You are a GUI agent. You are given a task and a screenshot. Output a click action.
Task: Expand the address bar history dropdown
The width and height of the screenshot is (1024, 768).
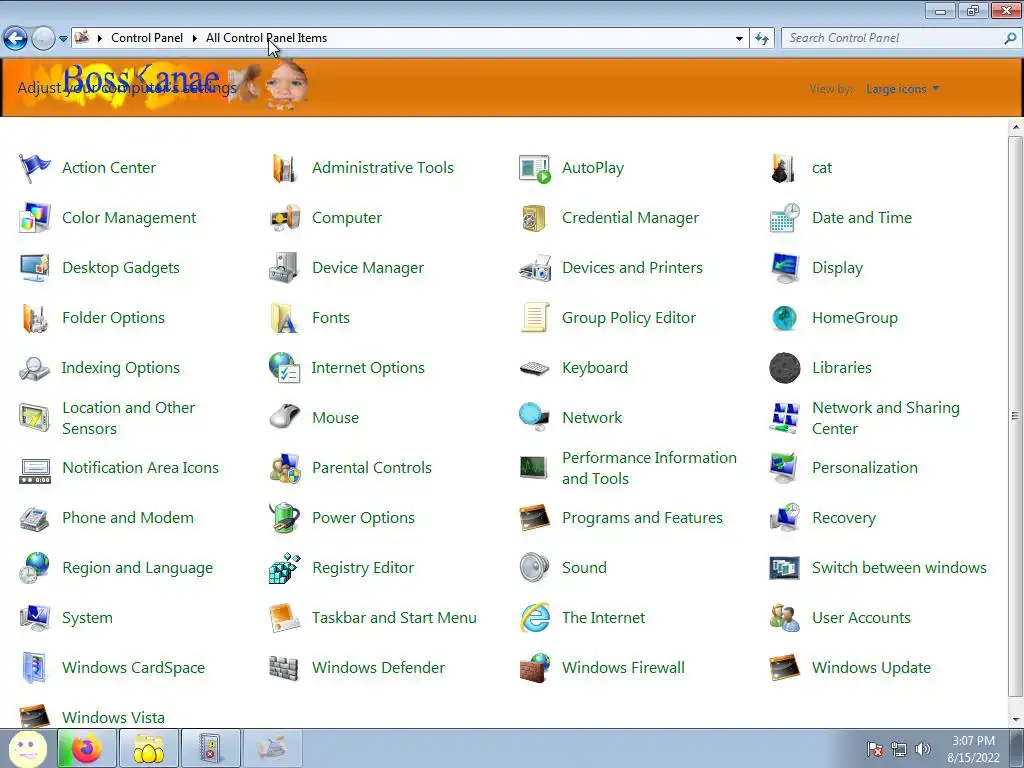pos(739,39)
